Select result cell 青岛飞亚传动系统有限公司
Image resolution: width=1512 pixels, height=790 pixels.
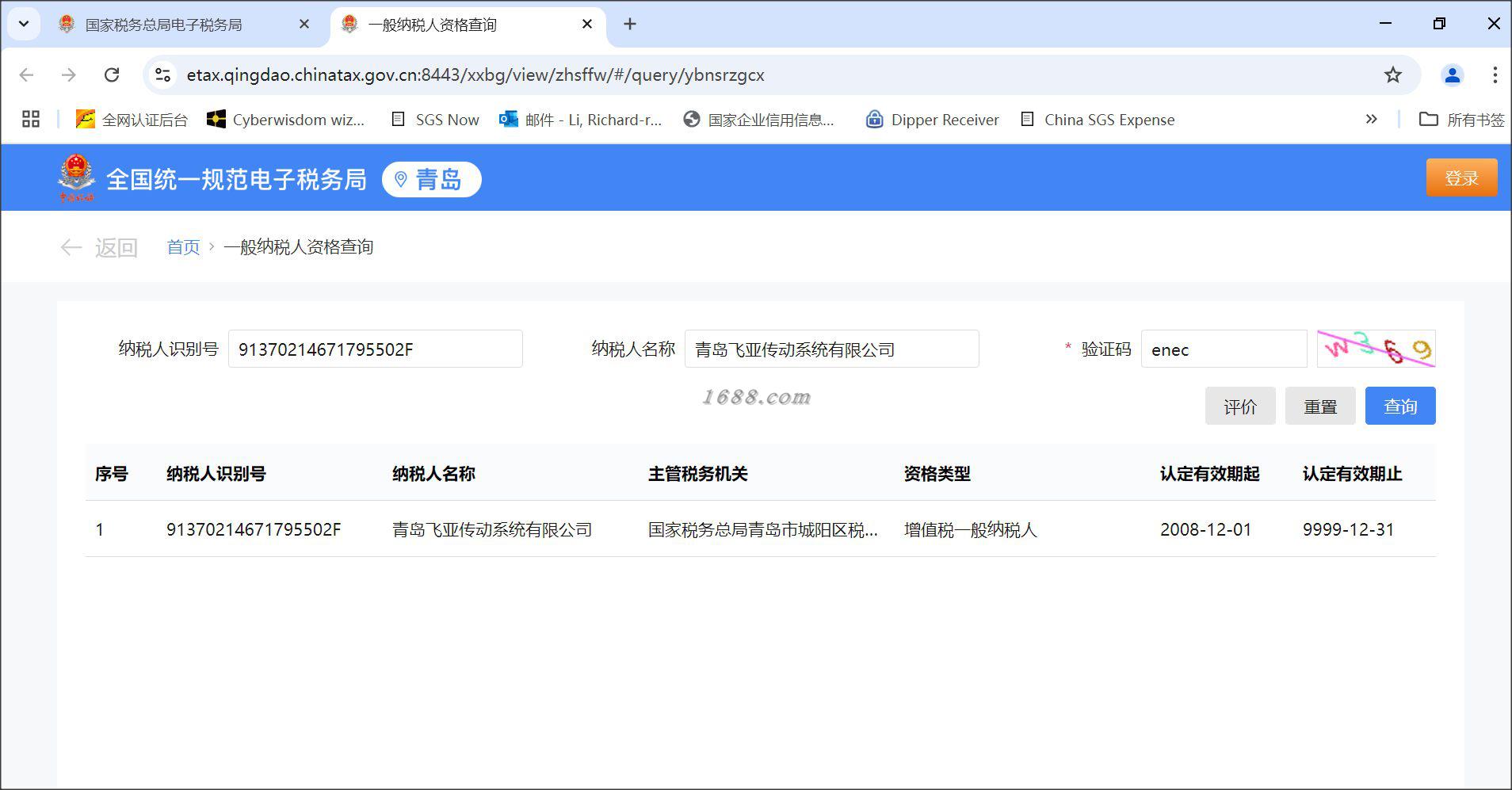(x=492, y=529)
